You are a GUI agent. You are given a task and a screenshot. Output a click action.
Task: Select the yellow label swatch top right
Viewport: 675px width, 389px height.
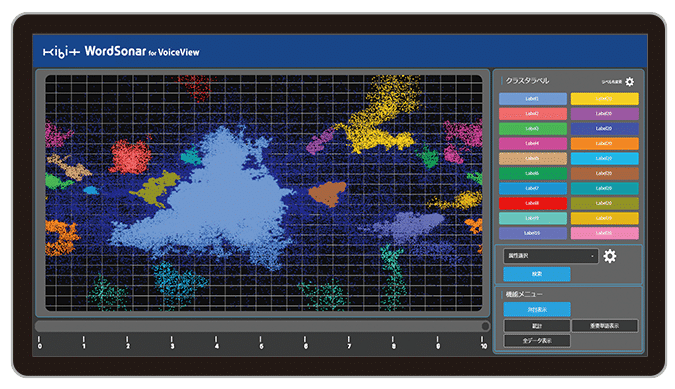coord(604,99)
